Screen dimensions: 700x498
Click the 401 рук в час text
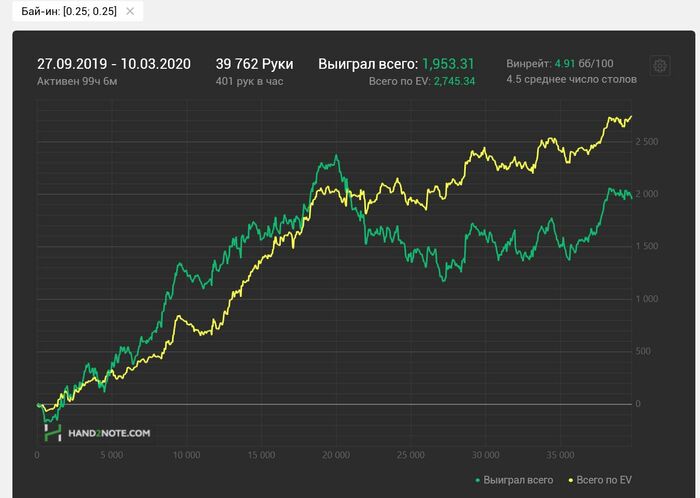point(250,81)
